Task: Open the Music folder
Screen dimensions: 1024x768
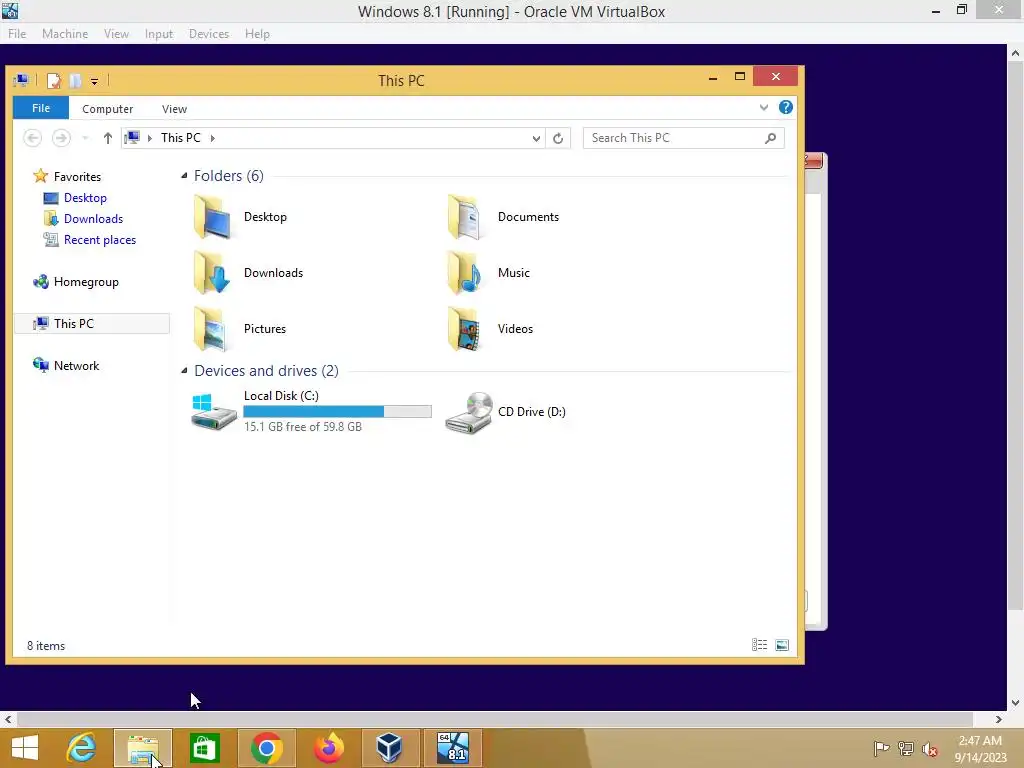Action: click(488, 273)
